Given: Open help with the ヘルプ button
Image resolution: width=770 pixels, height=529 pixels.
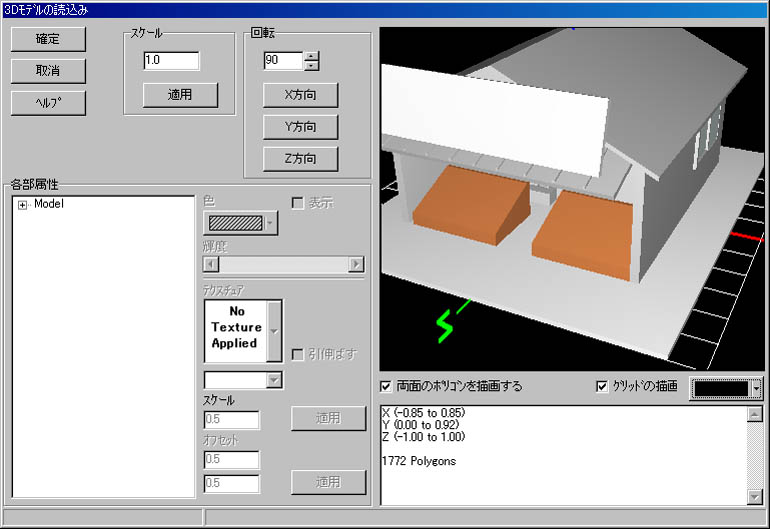Looking at the screenshot, I should click(48, 103).
